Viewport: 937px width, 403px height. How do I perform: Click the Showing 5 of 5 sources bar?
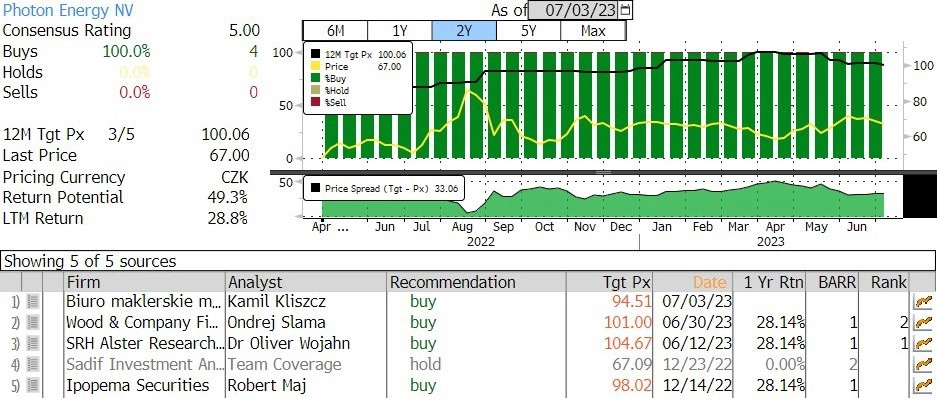pyautogui.click(x=468, y=261)
